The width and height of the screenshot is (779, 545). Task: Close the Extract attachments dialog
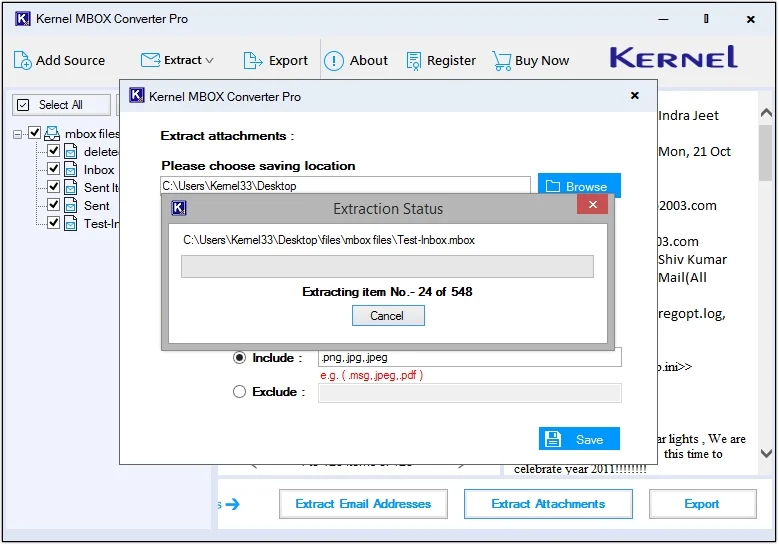634,95
